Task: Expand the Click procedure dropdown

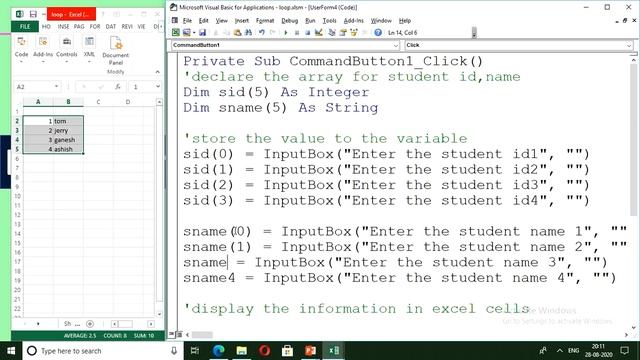Action: (x=629, y=45)
